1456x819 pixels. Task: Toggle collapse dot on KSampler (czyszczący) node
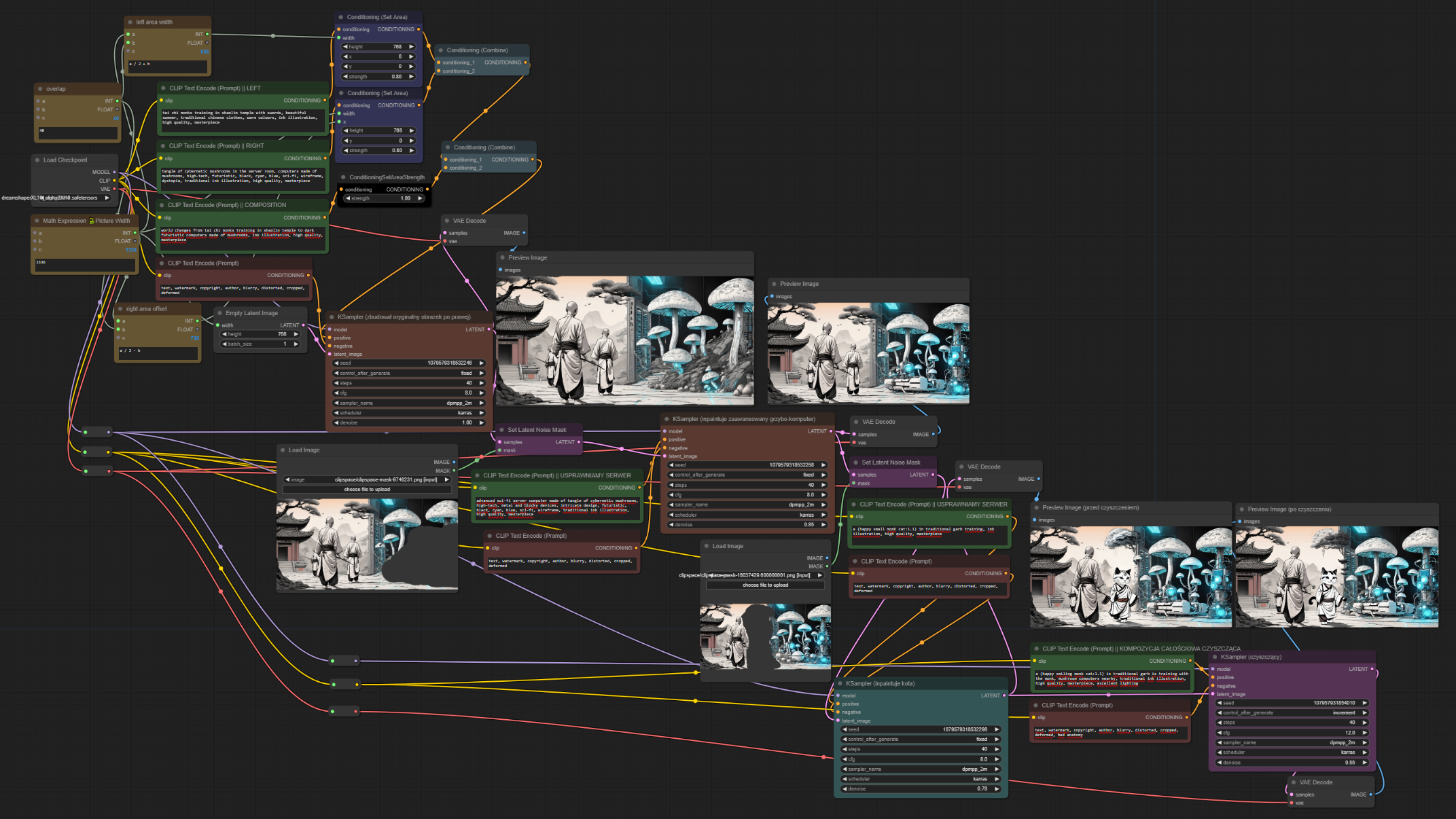[x=1215, y=657]
